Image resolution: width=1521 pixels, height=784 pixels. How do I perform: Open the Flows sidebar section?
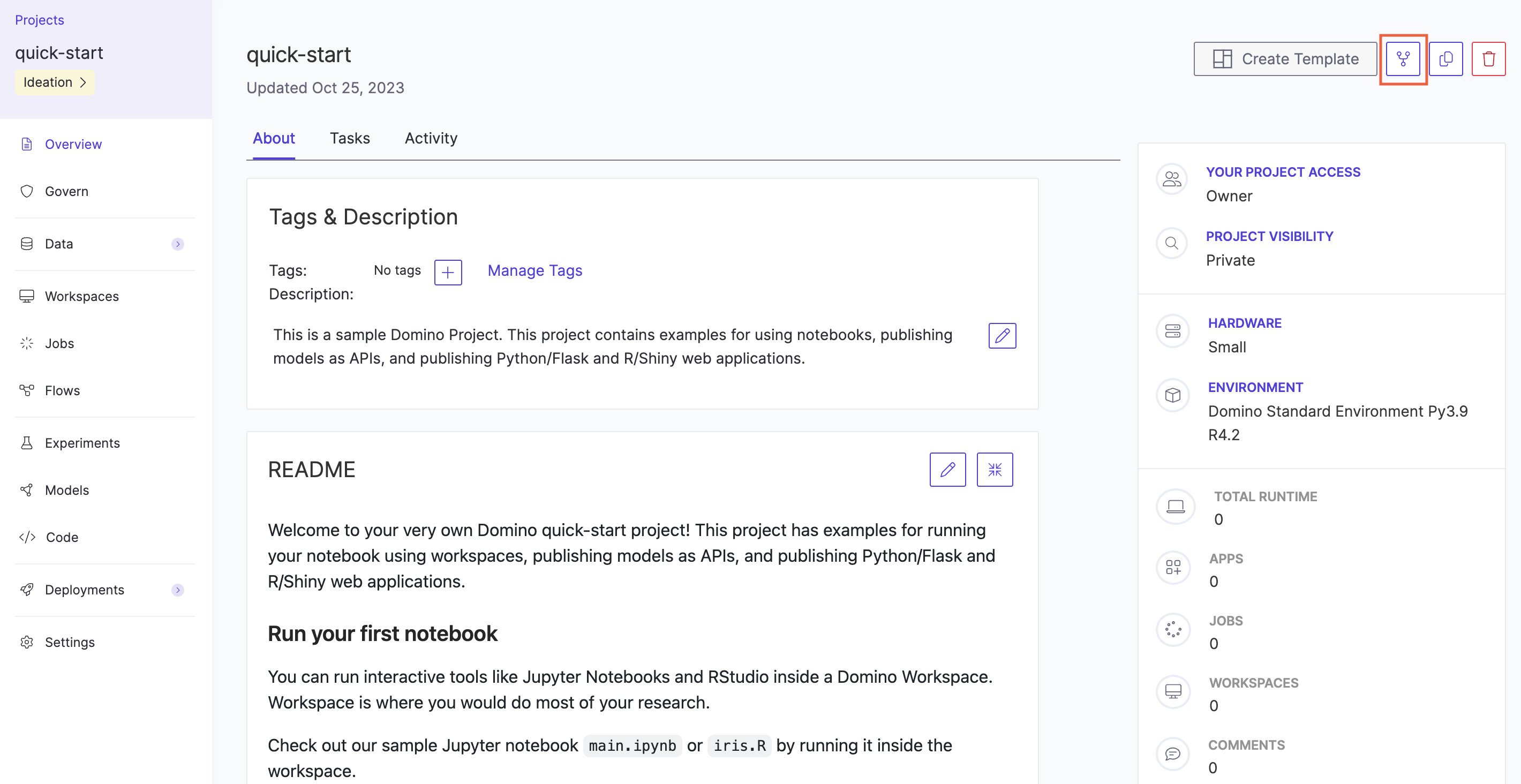click(x=62, y=389)
